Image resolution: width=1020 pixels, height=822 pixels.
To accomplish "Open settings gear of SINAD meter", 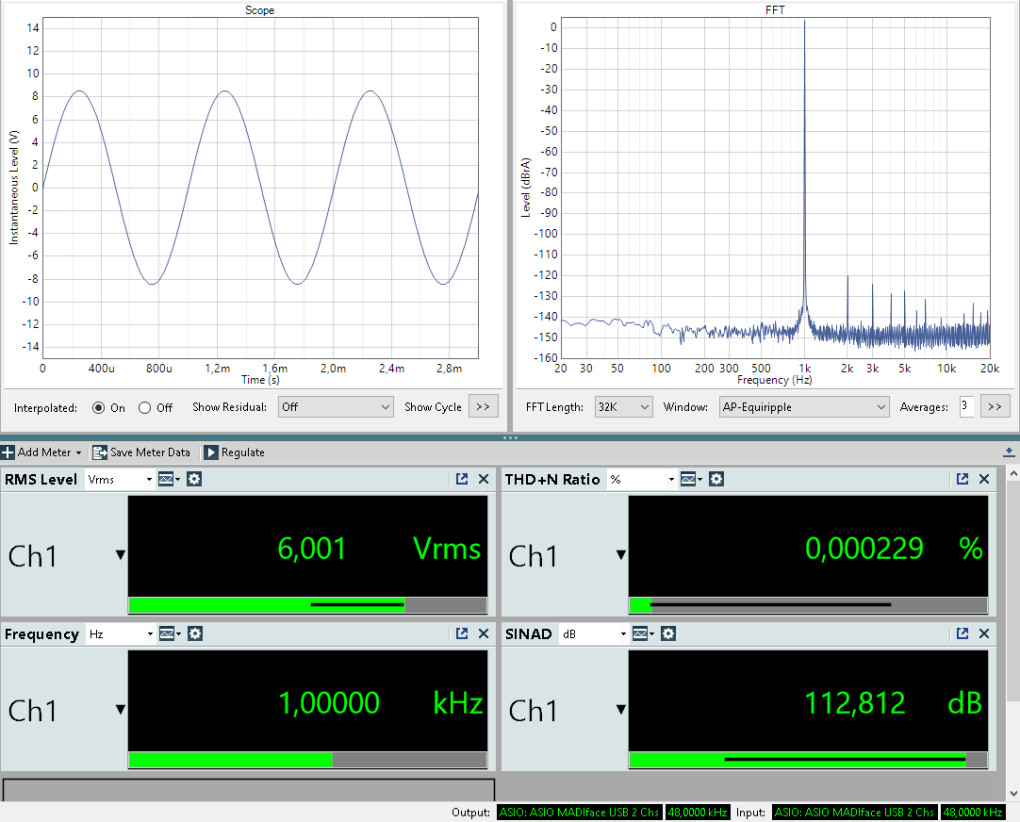I will tap(668, 633).
